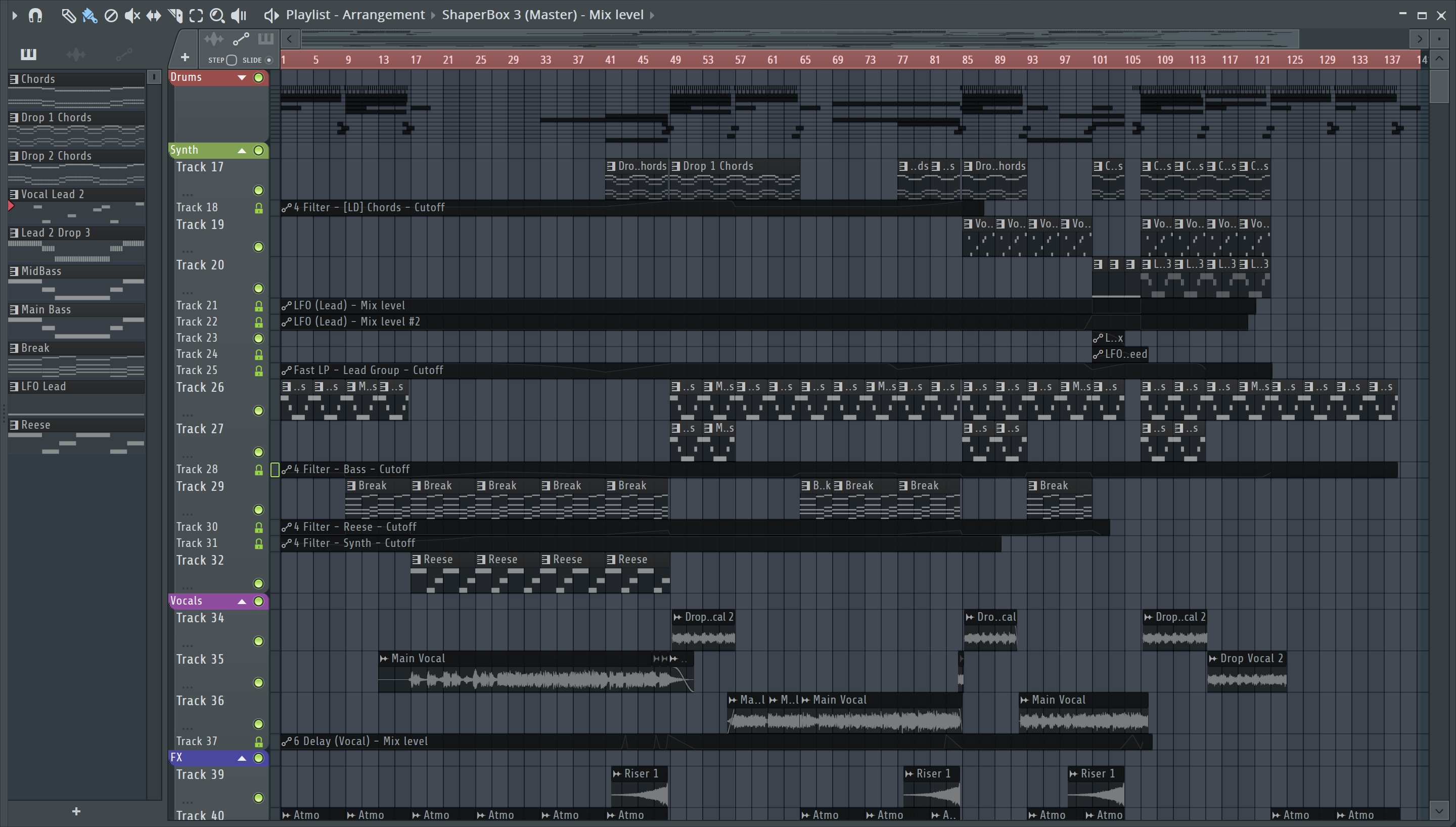Select the Draw pencil tool

68,15
